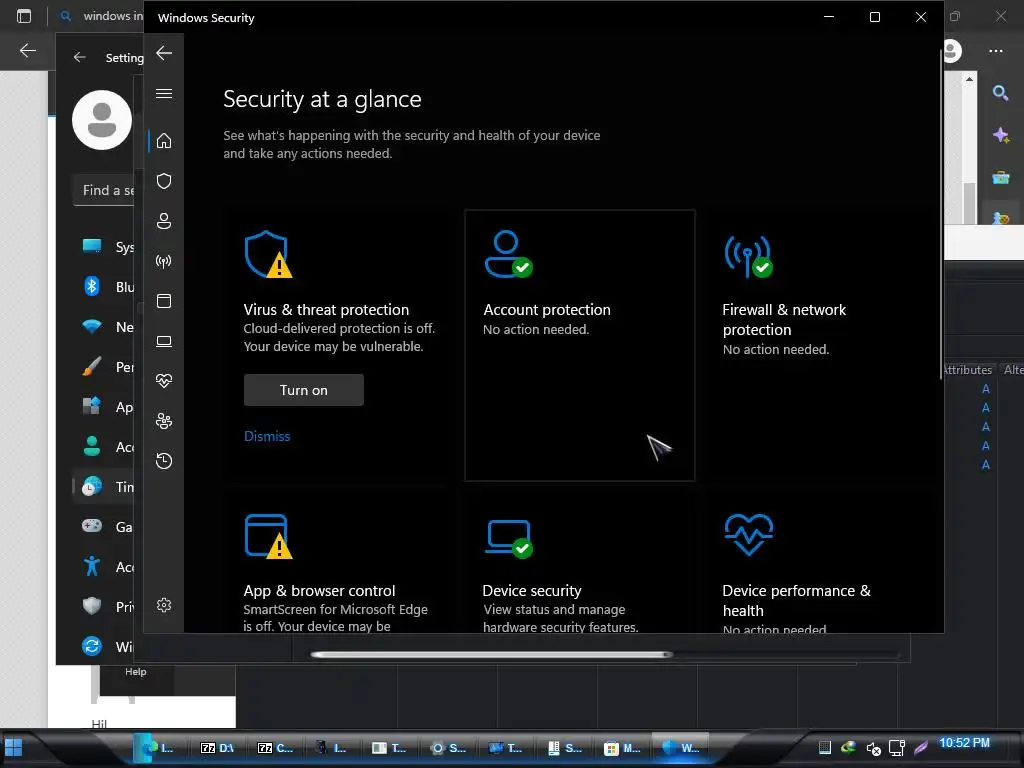Click the browser sidebar Copilot sparkle icon
1024x768 pixels.
(x=1000, y=135)
